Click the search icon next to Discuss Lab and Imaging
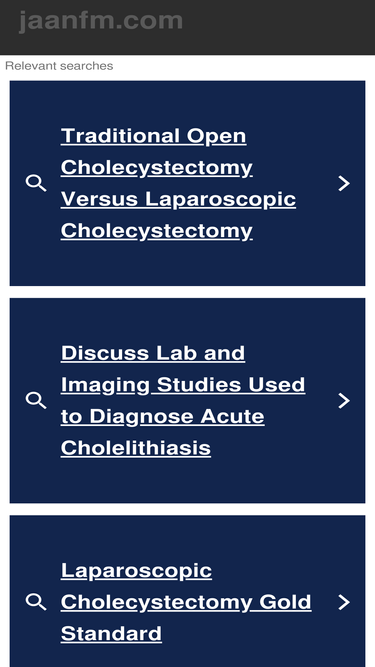This screenshot has width=375, height=667. (x=36, y=401)
